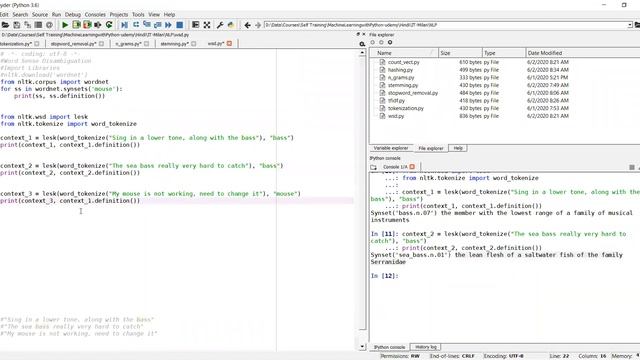Click the debugger Step icon

136,25
